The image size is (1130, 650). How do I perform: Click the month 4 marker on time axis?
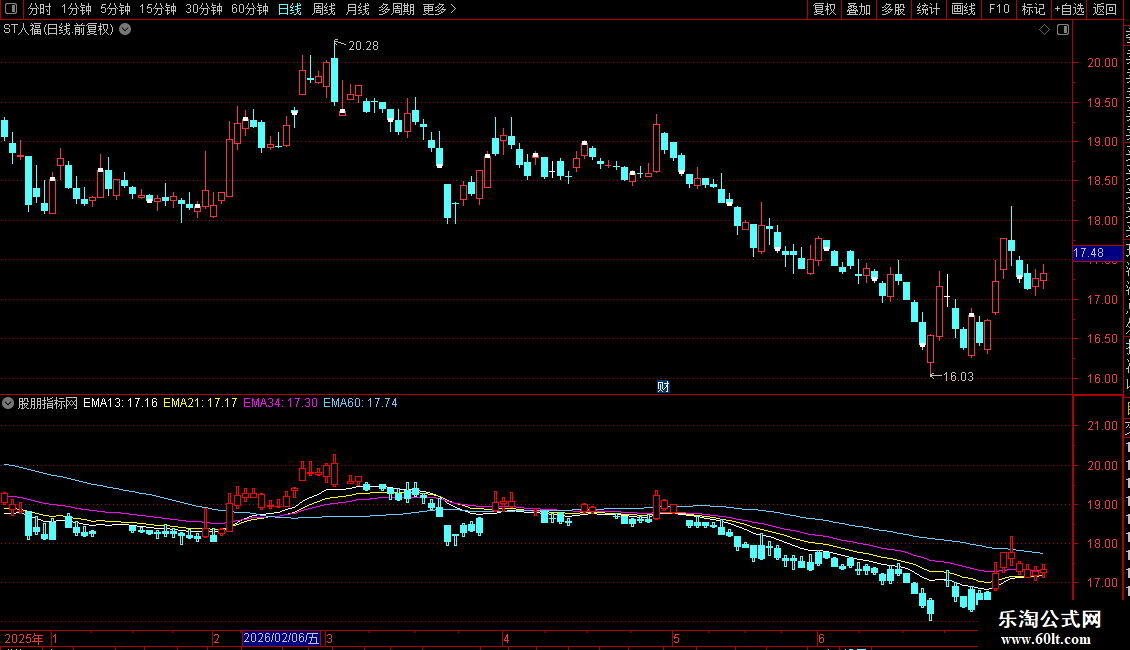click(507, 638)
